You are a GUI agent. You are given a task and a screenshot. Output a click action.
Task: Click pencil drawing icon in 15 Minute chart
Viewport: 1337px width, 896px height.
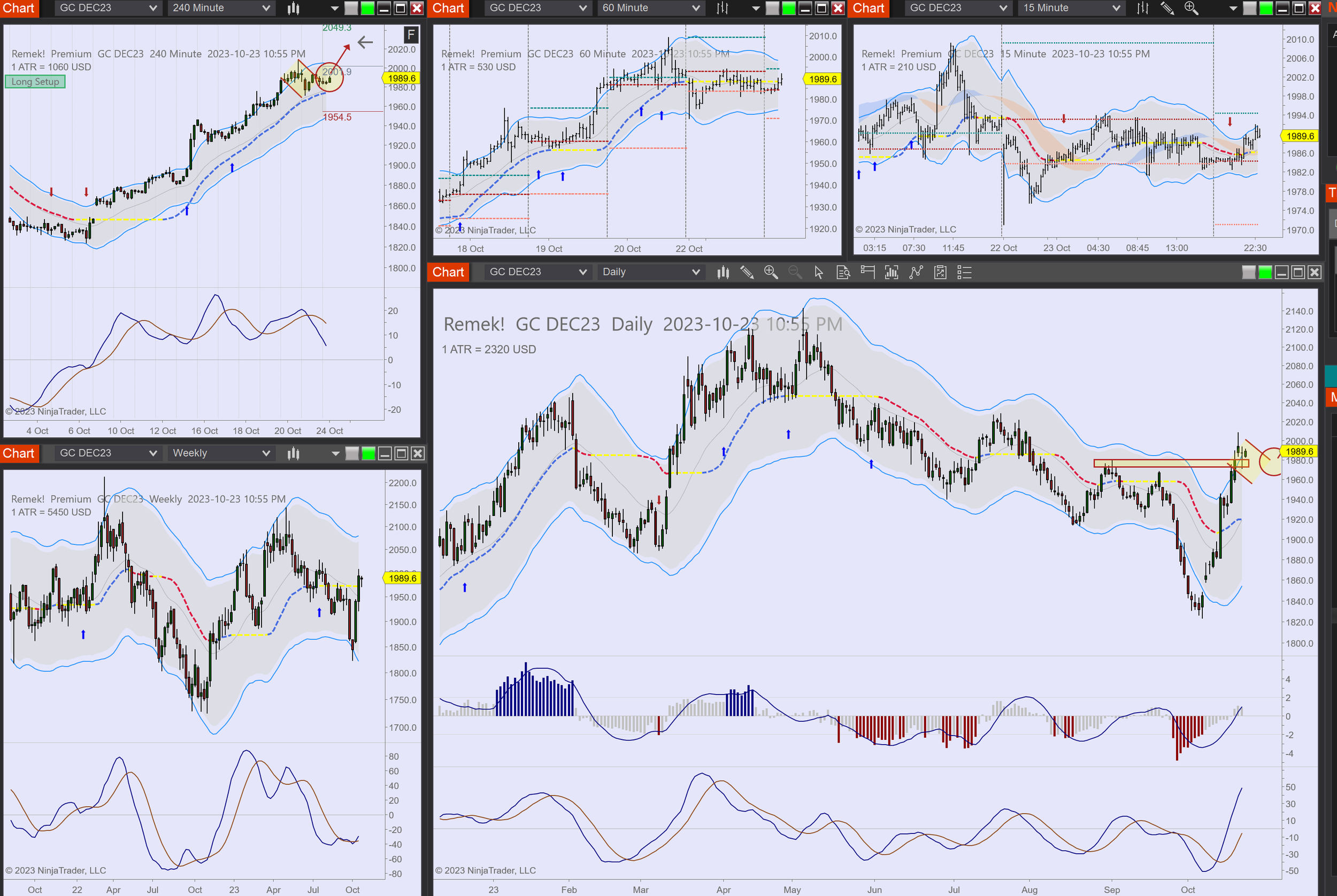pyautogui.click(x=1166, y=8)
